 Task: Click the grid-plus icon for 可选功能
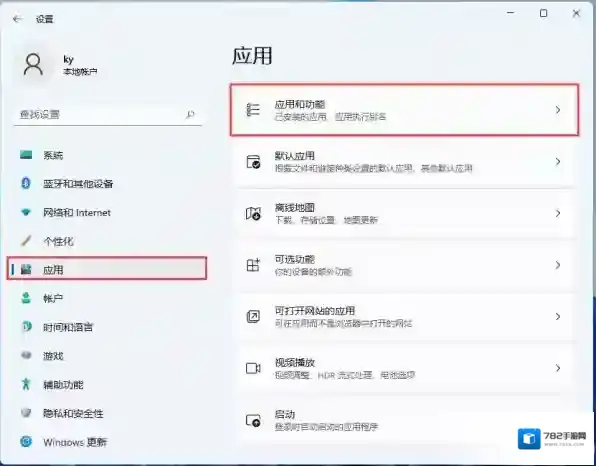(253, 265)
